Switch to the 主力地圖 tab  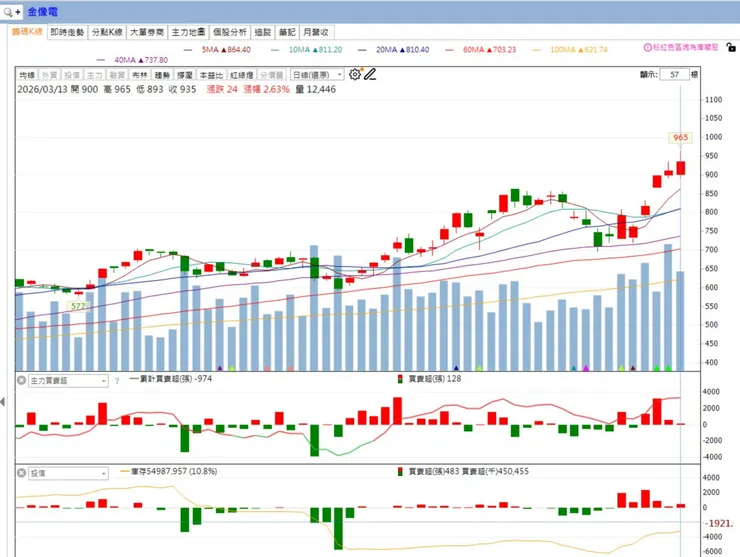[188, 32]
